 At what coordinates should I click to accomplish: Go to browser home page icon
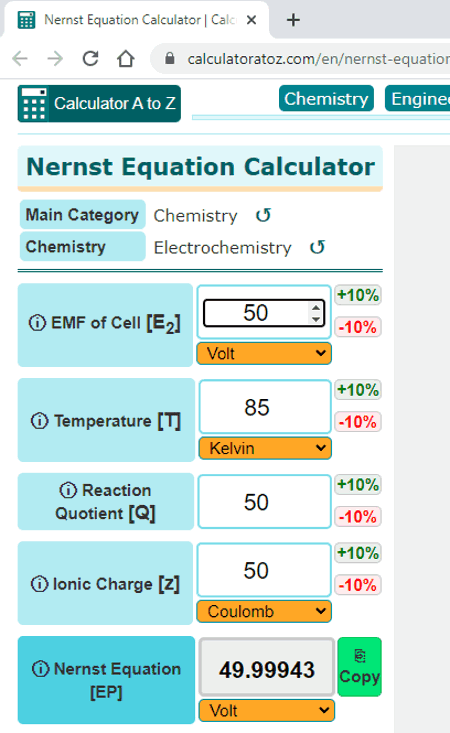point(126,58)
